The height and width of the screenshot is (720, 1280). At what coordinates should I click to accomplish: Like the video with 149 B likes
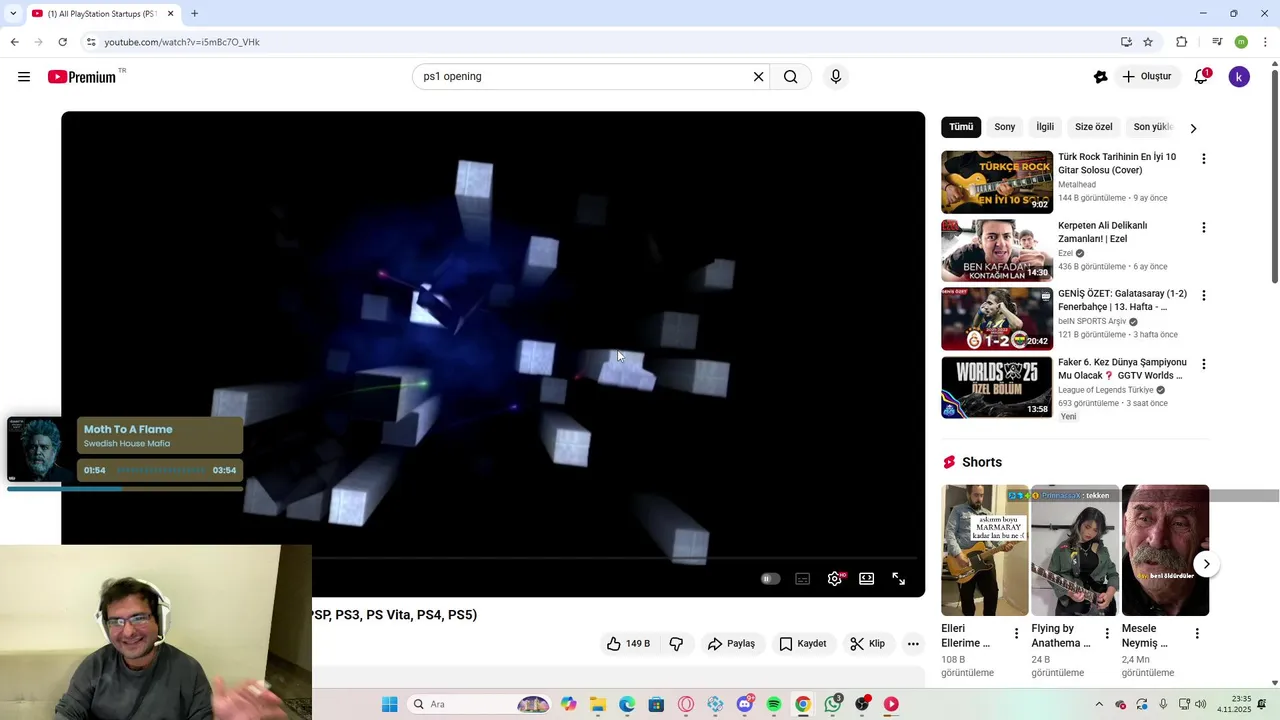(628, 644)
